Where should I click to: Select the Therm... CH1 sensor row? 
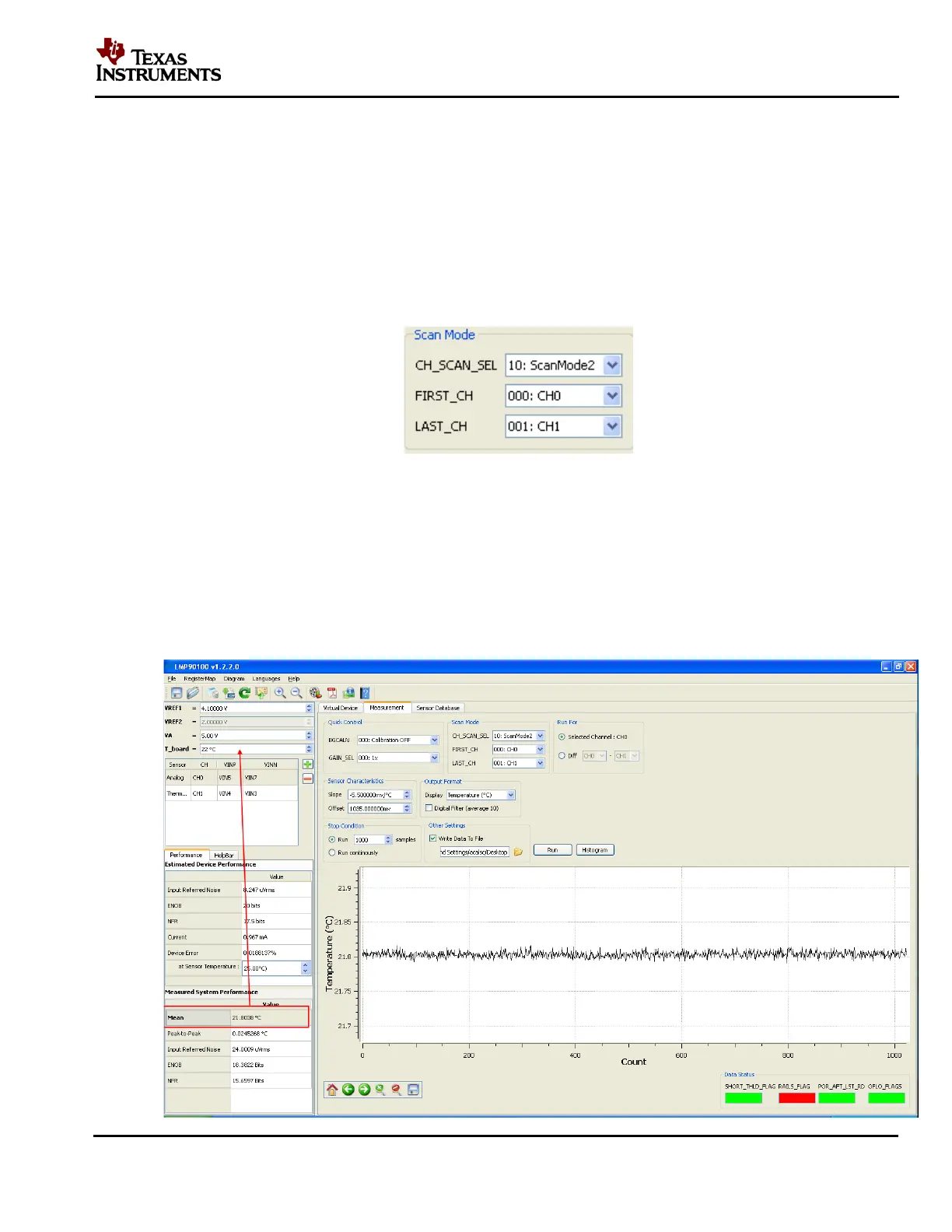[x=232, y=793]
